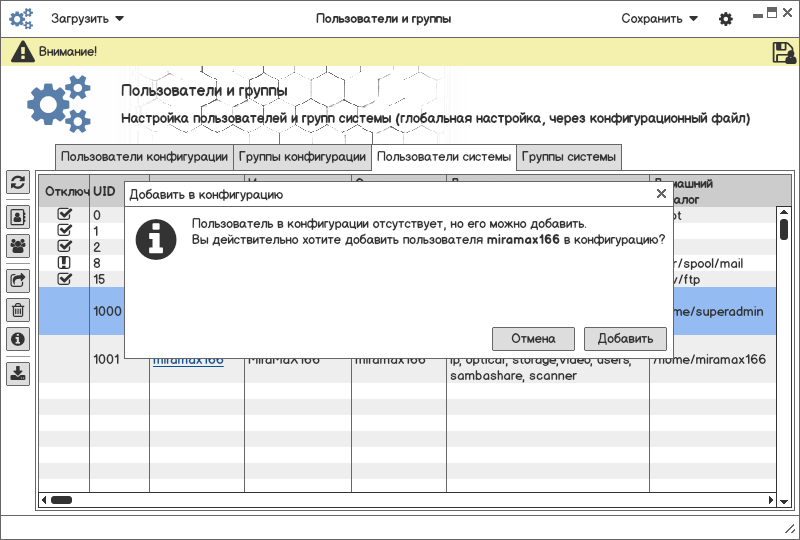
Task: Expand the Сохранить dropdown menu
Action: (659, 19)
